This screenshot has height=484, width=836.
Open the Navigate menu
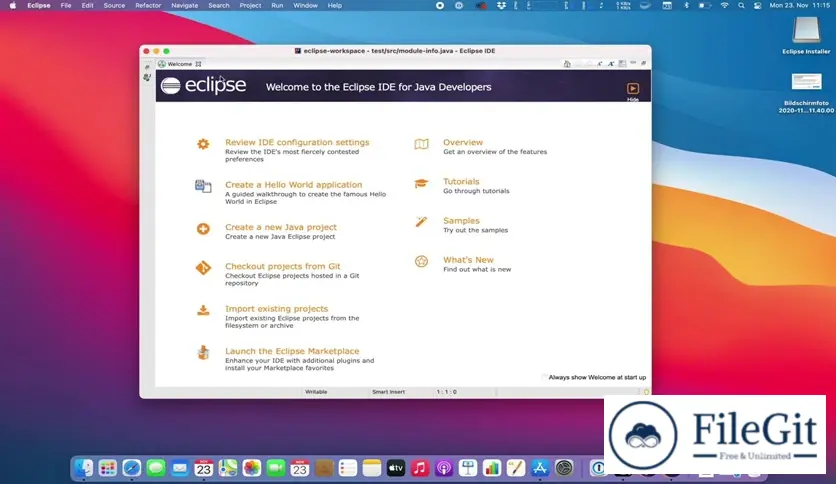184,5
